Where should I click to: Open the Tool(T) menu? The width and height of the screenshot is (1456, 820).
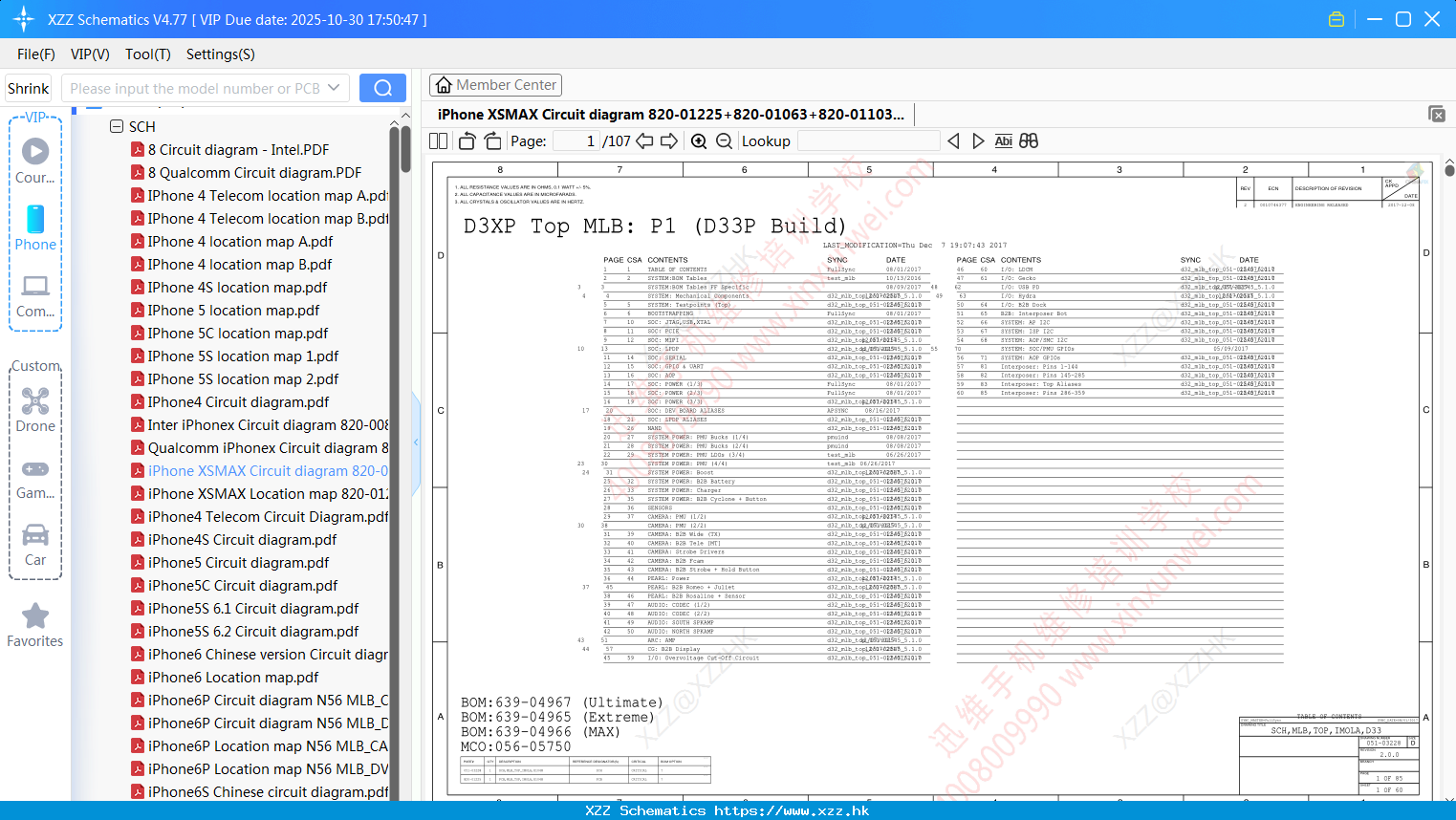[148, 54]
